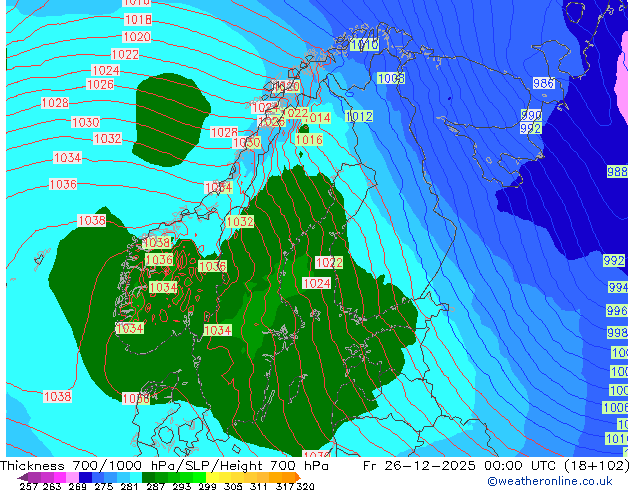Click the forecast date 'Fr 26-12-2025 00:00 UTC (18+102)'
The width and height of the screenshot is (634, 490).
click(x=497, y=466)
